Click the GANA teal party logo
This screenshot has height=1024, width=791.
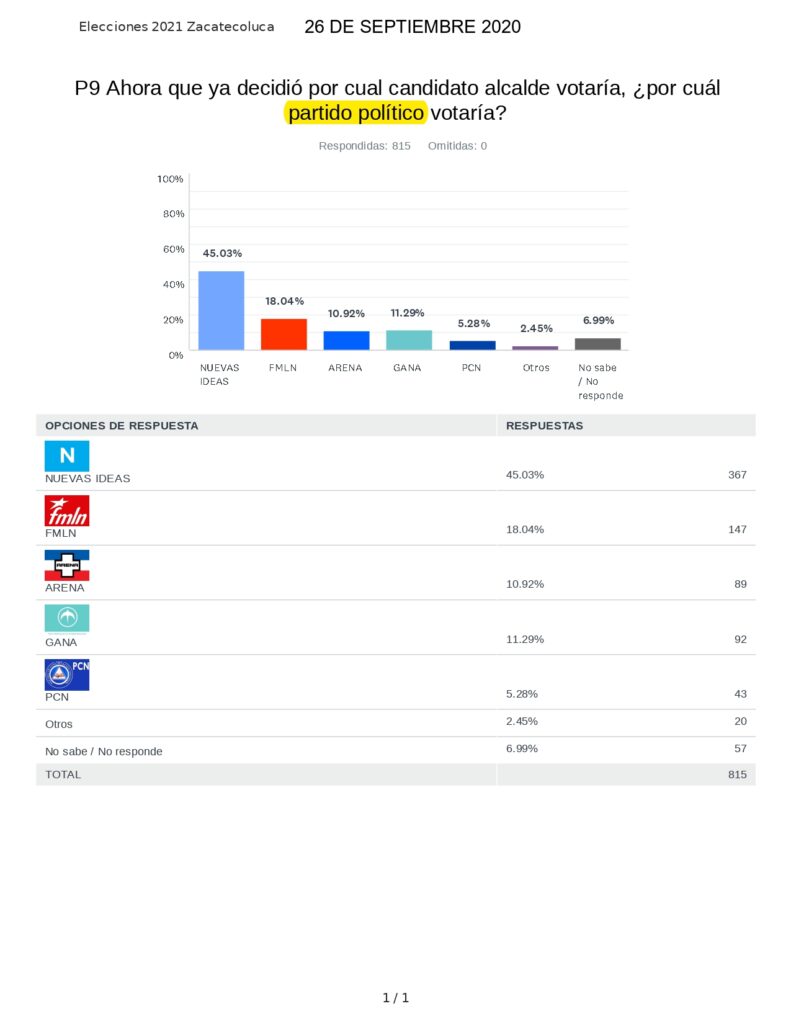67,619
